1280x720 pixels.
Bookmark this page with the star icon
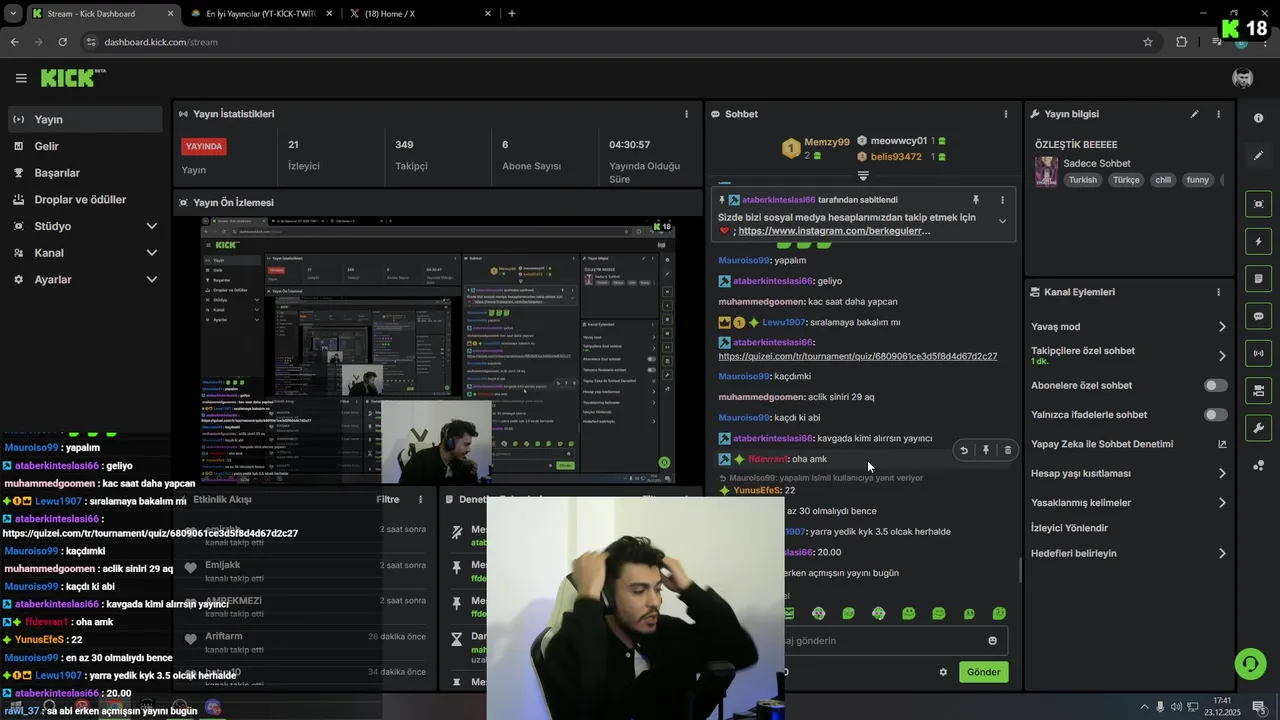[x=1148, y=42]
